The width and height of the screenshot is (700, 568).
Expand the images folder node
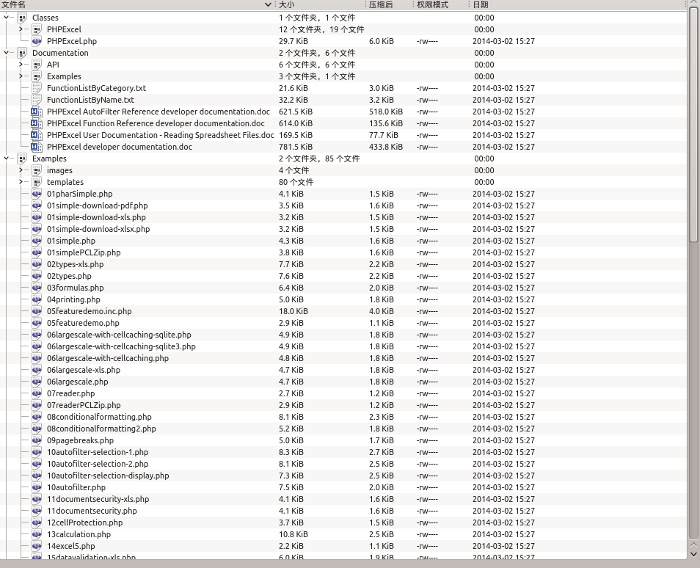21,170
